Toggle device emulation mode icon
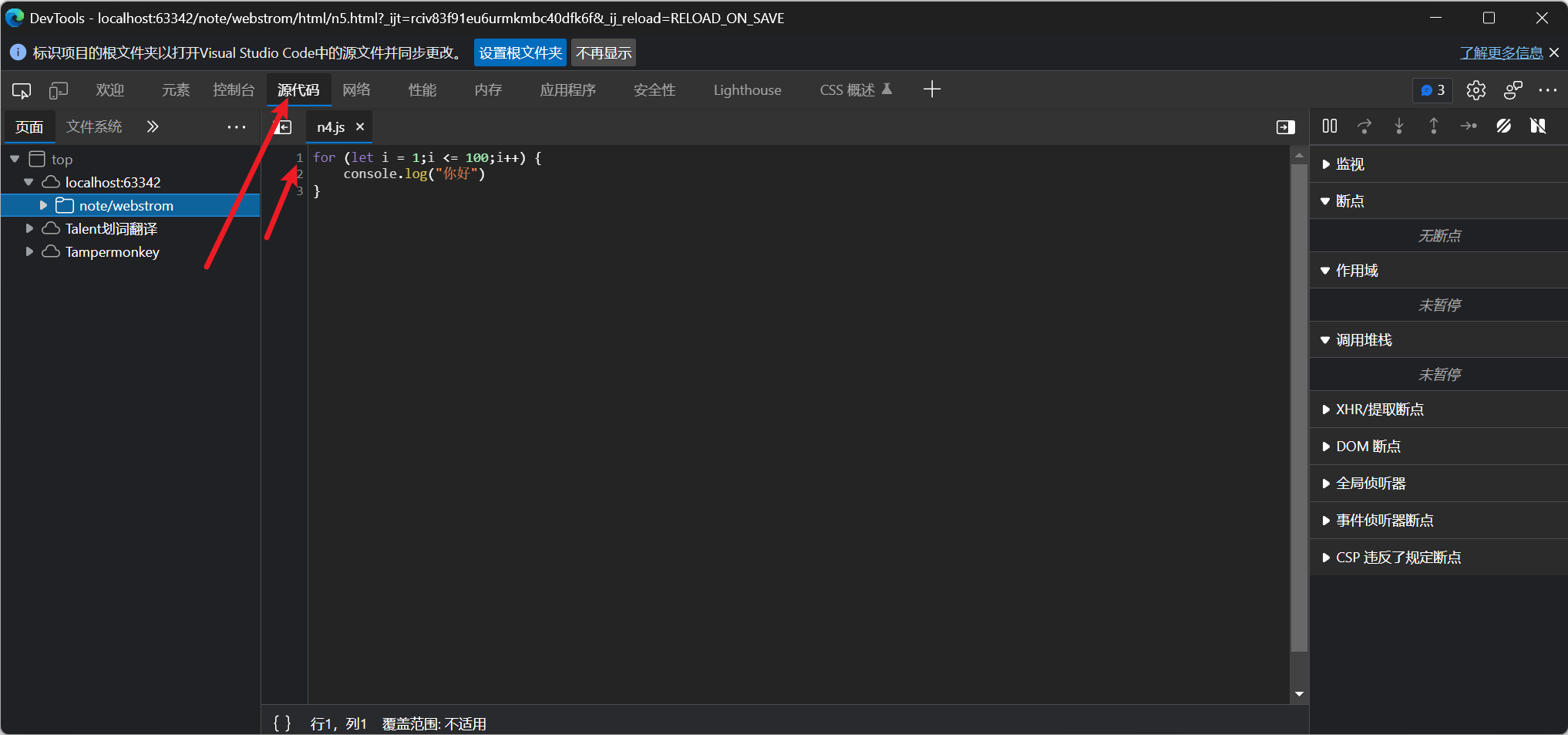 [x=59, y=90]
